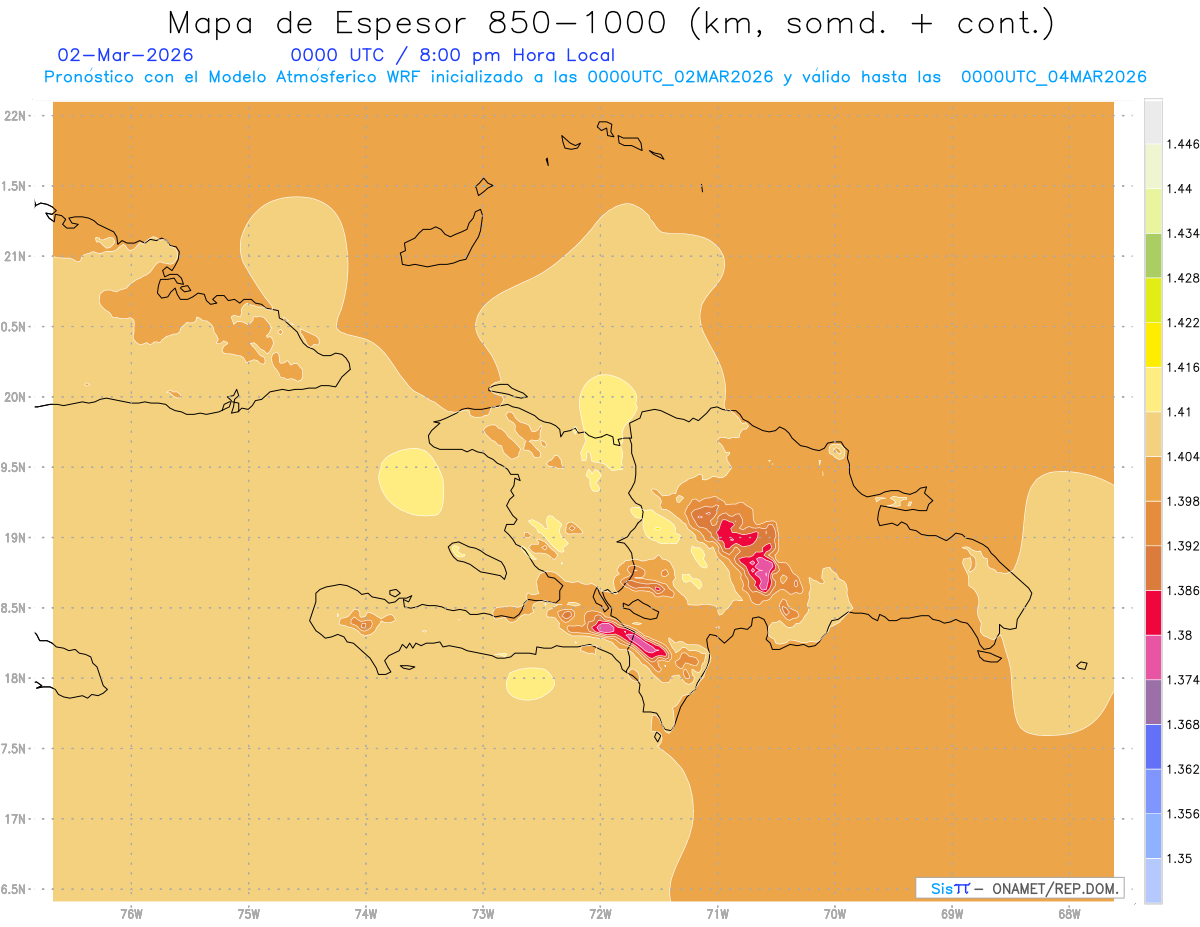Click the '22N' latitude axis label
This screenshot has height=927, width=1200.
(x=15, y=115)
